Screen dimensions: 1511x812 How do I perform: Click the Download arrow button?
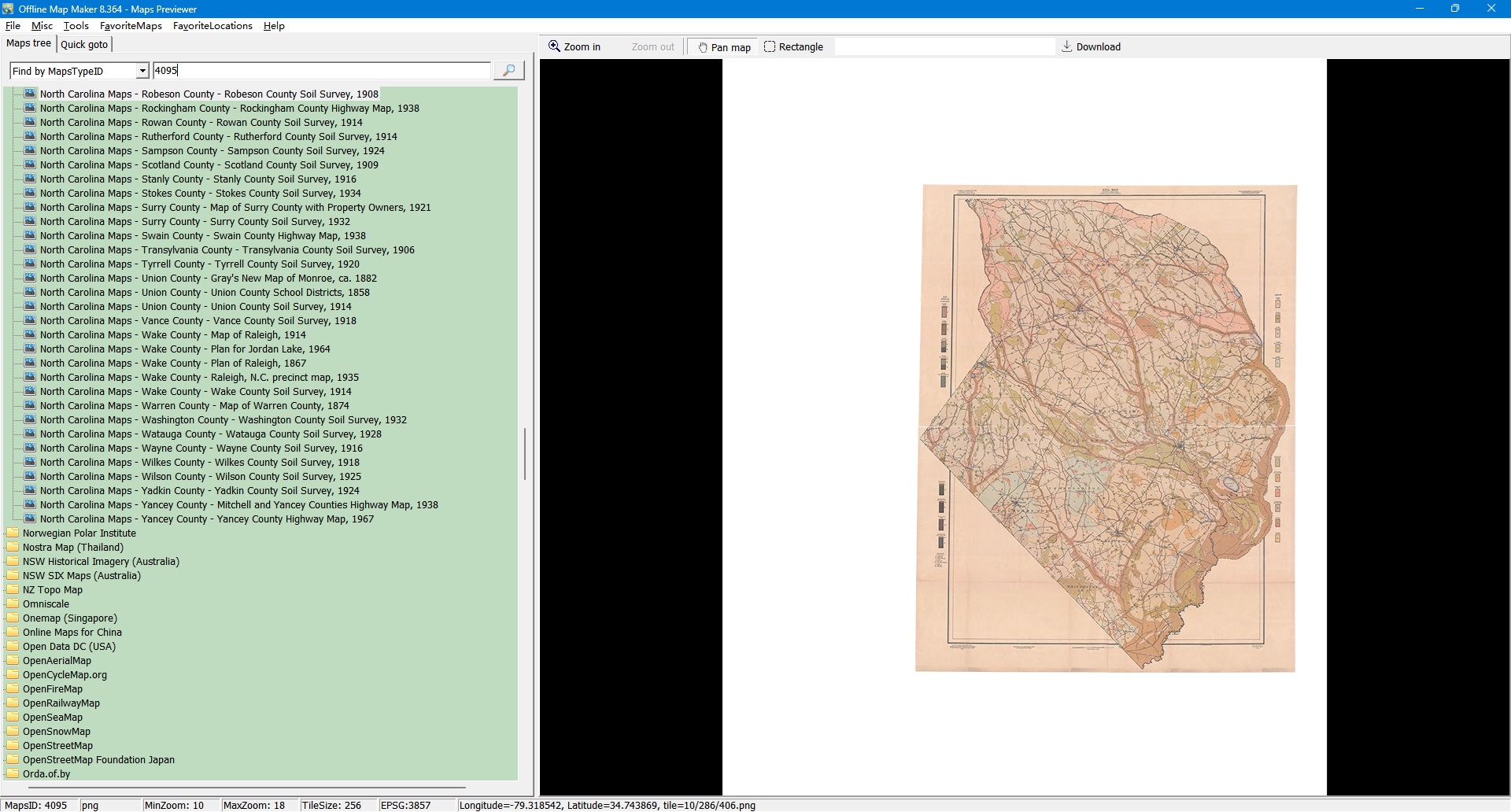click(x=1091, y=47)
